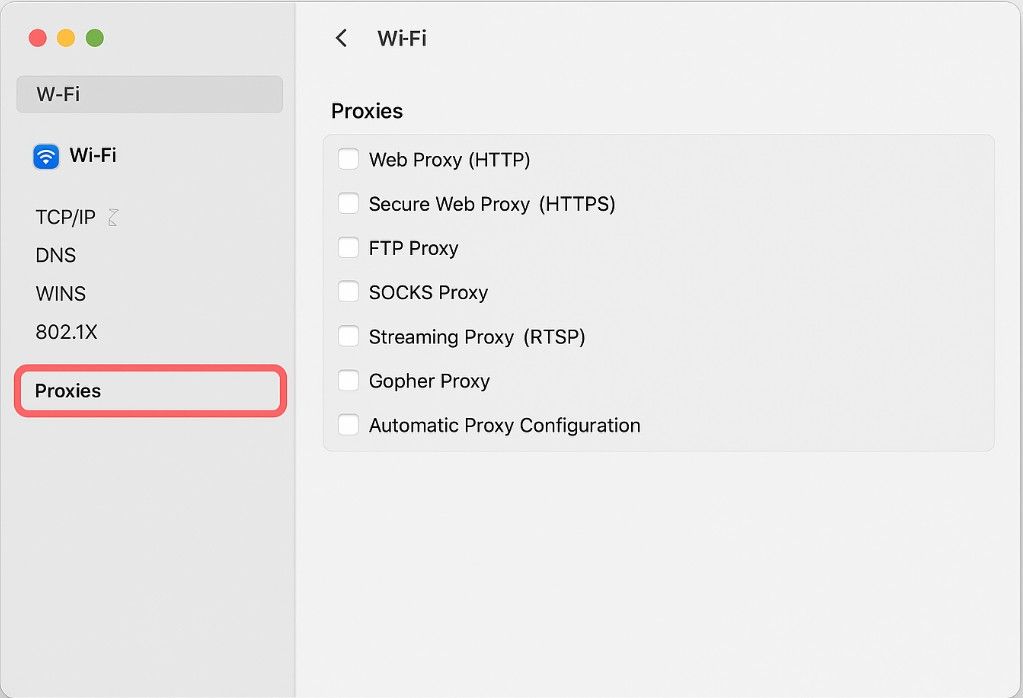Click the Wi-Fi title in header
Image resolution: width=1023 pixels, height=698 pixels.
click(x=402, y=38)
